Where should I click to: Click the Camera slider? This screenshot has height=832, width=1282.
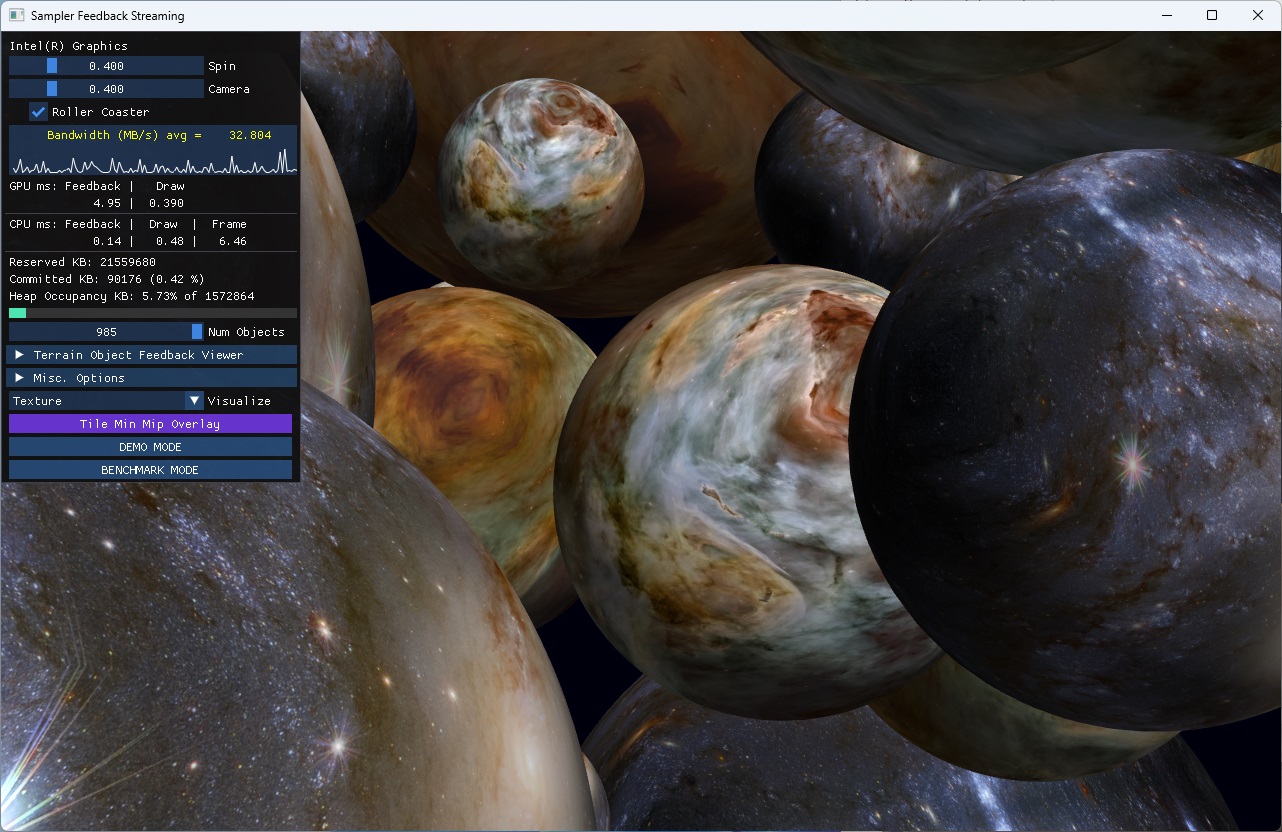click(x=107, y=89)
